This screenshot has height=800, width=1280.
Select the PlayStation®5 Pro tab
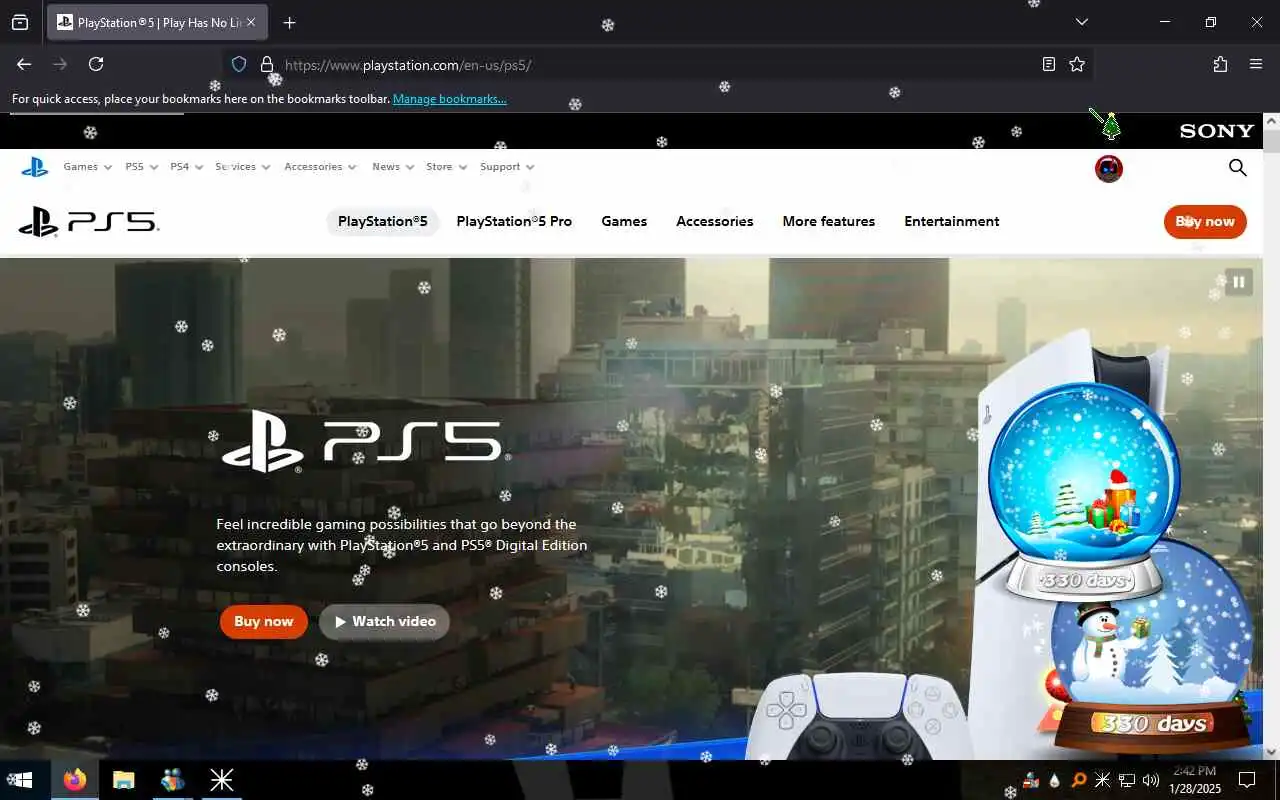(x=514, y=221)
